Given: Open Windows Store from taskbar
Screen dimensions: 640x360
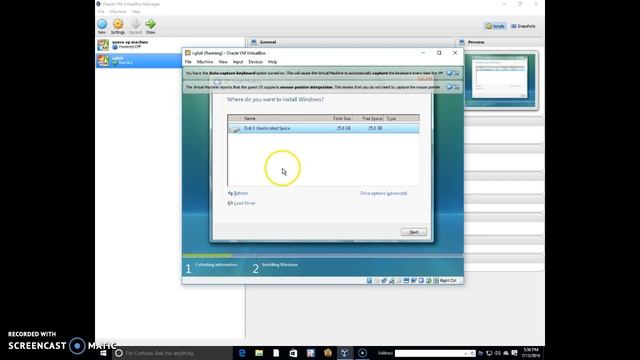Looking at the screenshot, I should [x=293, y=353].
